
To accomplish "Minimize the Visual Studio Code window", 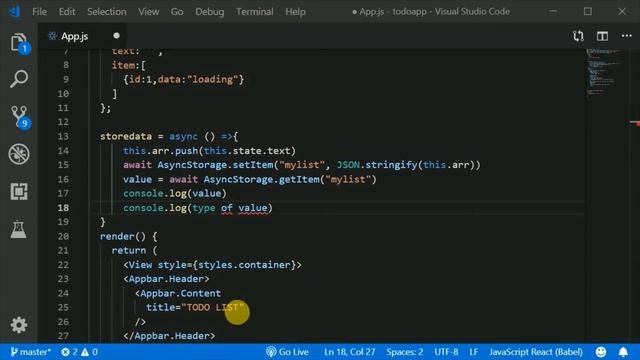I will tap(553, 11).
